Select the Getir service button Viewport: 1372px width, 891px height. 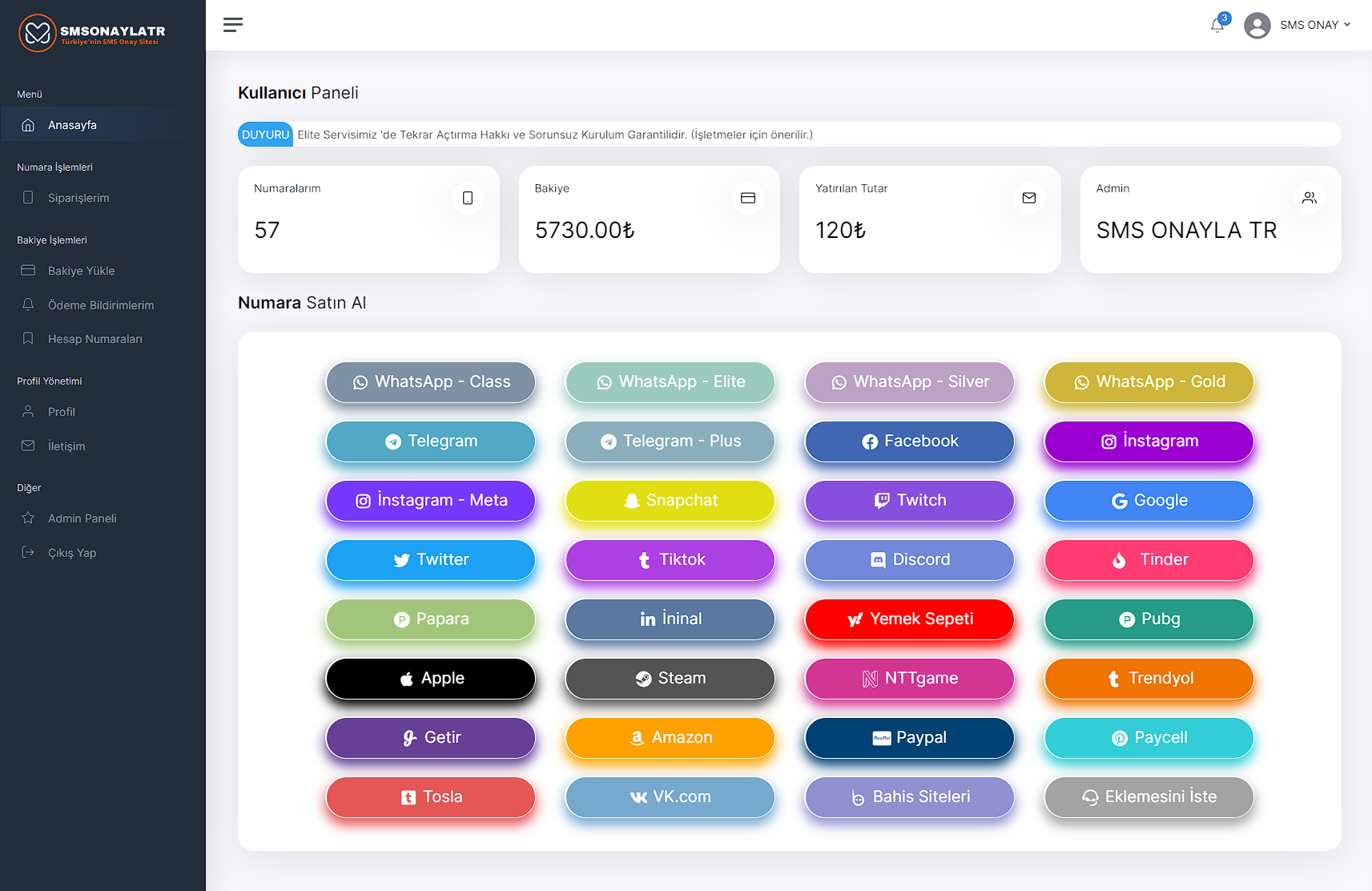click(x=430, y=738)
